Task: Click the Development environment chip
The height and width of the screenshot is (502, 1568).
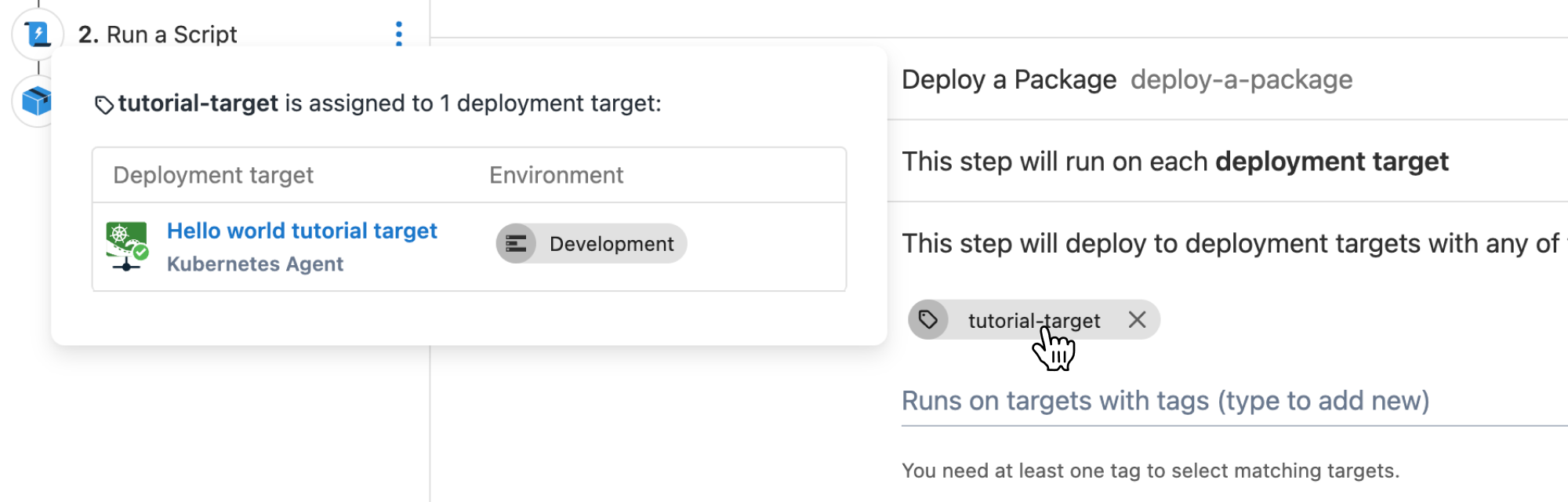Action: coord(591,244)
